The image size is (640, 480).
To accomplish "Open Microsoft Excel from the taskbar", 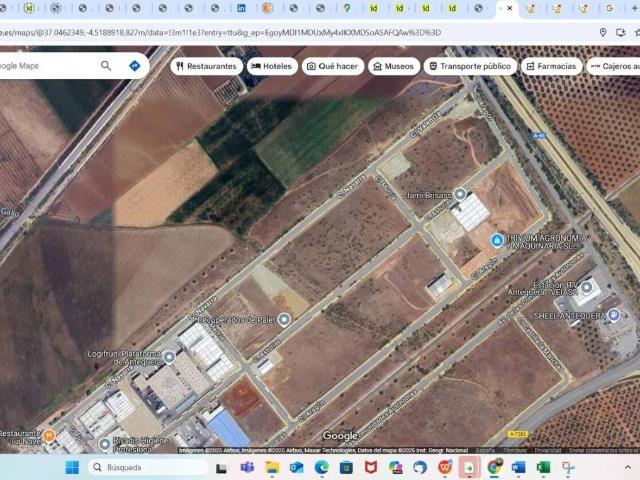I will click(543, 467).
